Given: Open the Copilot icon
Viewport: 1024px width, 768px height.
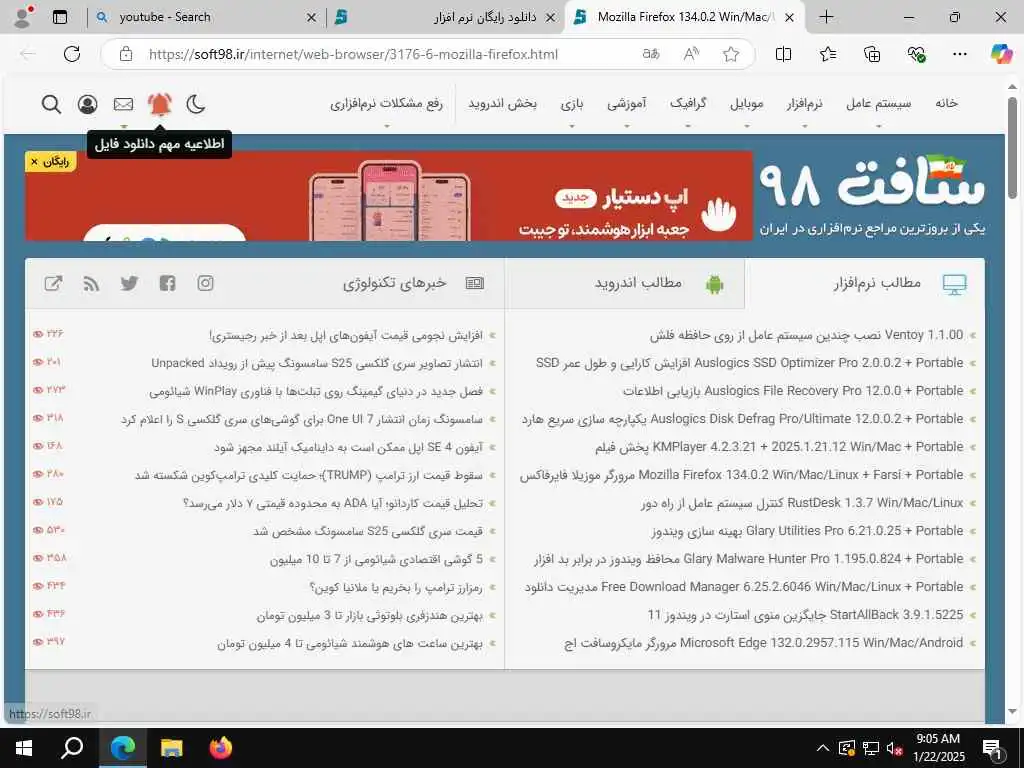Looking at the screenshot, I should click(1001, 54).
